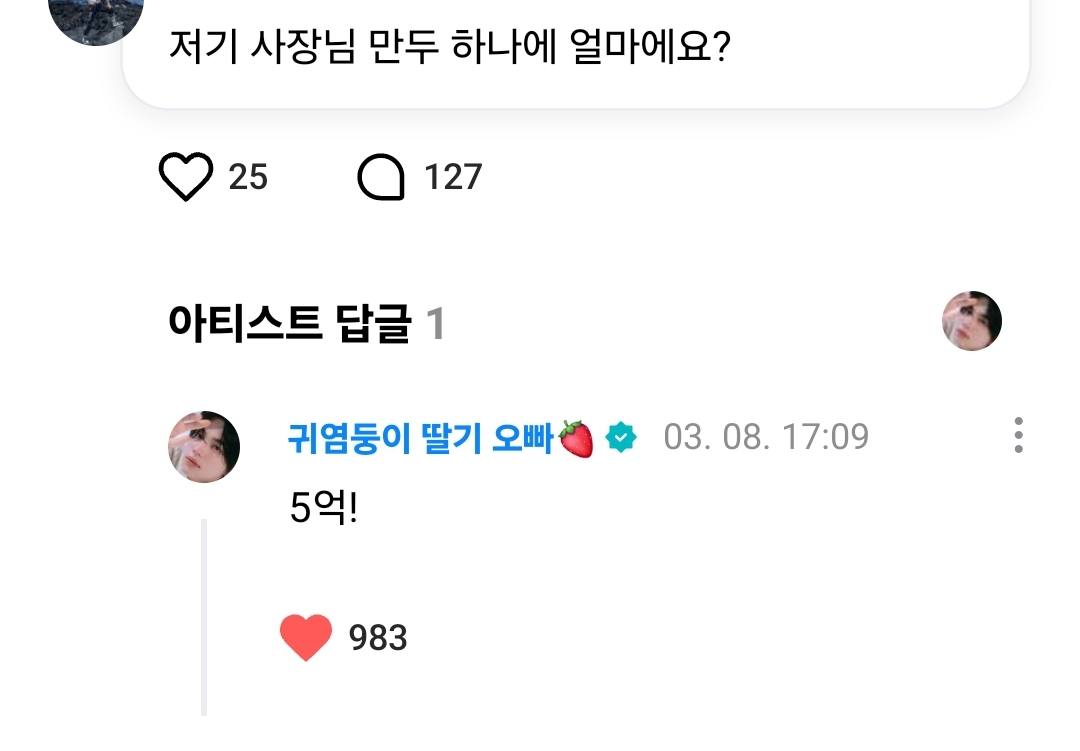
Task: Tap the verified badge beside the artist name
Action: (x=621, y=437)
